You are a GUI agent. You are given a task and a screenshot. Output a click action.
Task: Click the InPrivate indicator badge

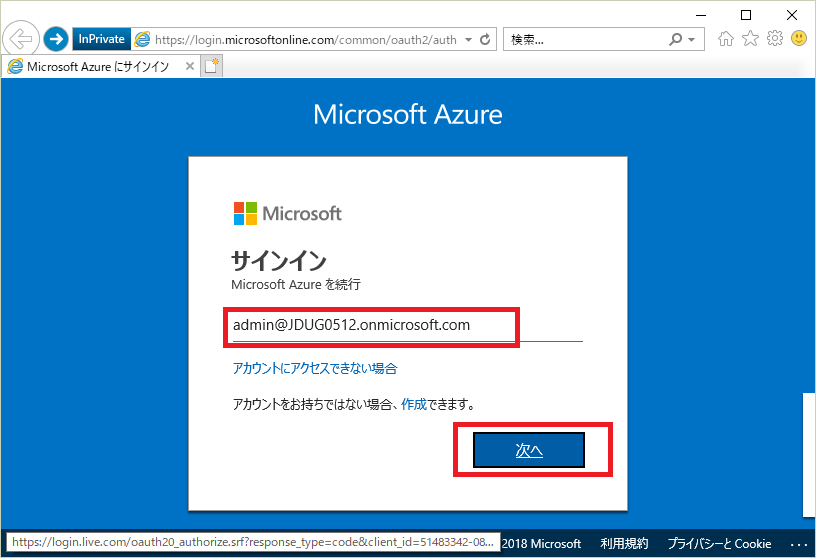coord(101,39)
